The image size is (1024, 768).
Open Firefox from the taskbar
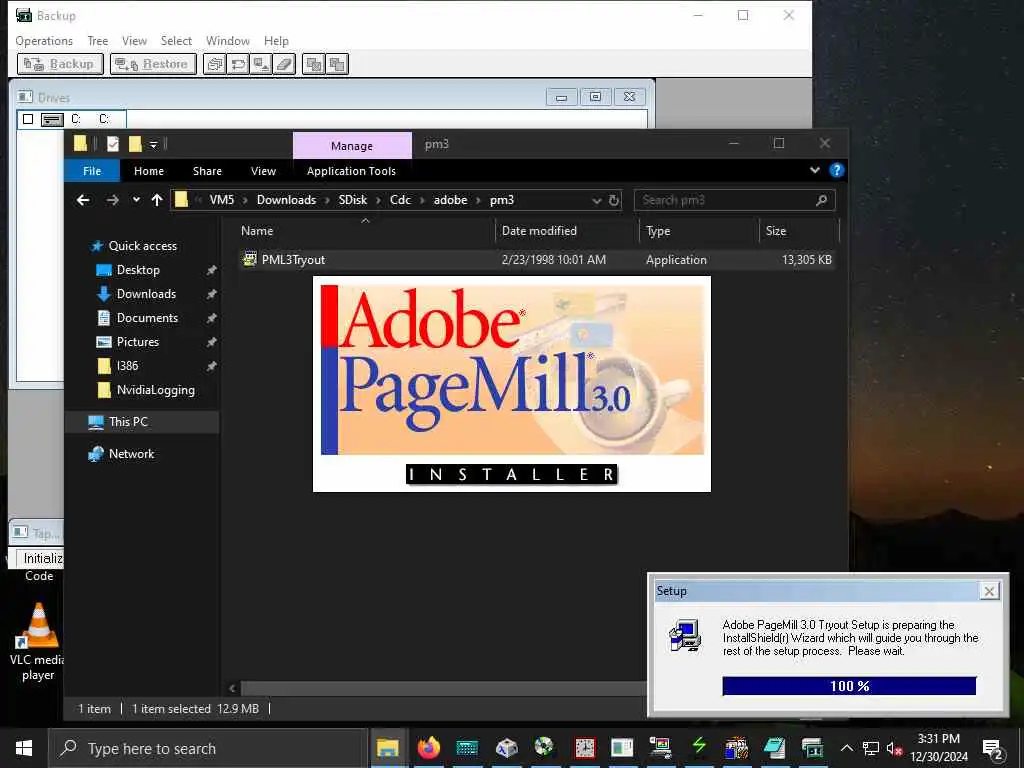tap(428, 748)
